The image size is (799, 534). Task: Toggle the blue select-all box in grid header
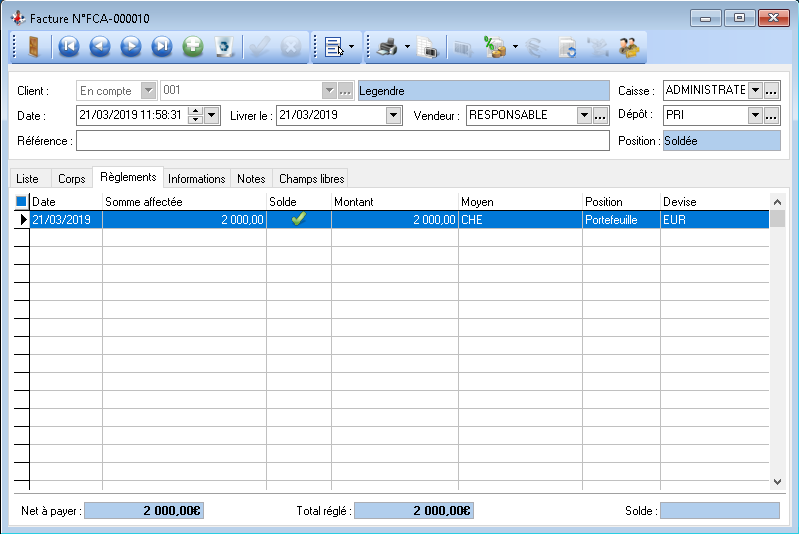[x=21, y=202]
